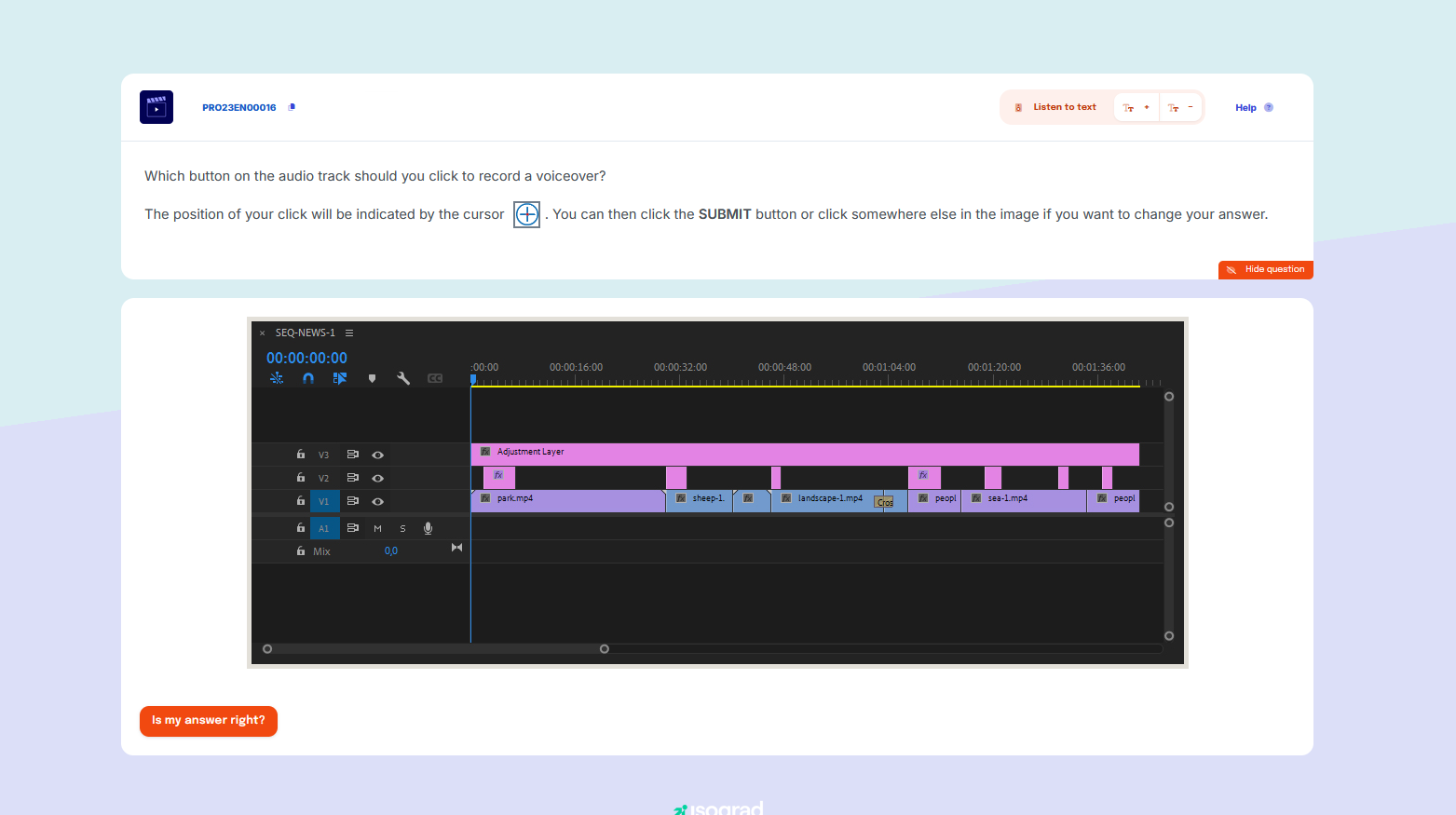The height and width of the screenshot is (815, 1456).
Task: Toggle sync lock on track V2
Action: 353,478
